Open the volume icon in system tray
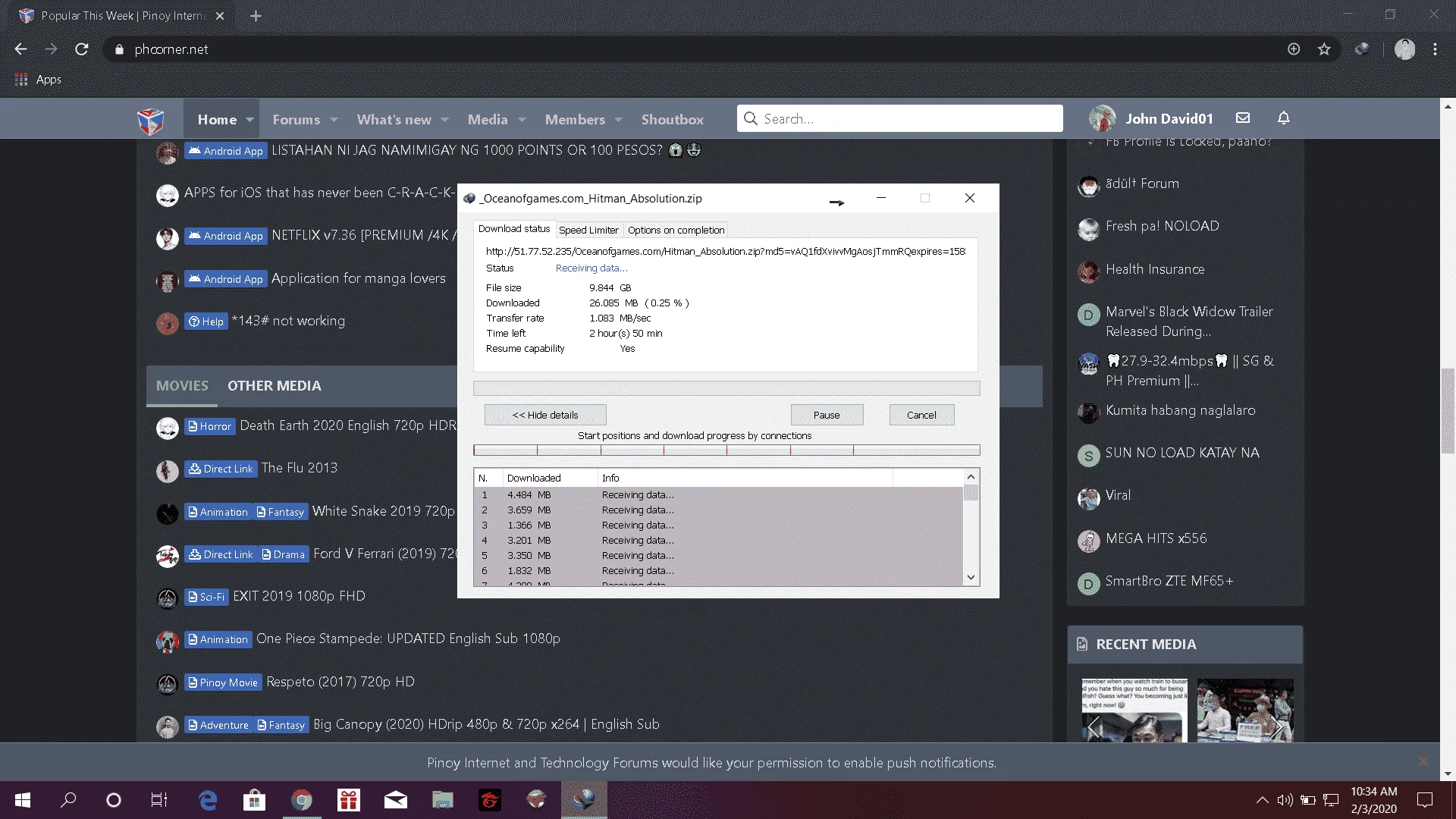This screenshot has width=1456, height=819. point(1285,800)
